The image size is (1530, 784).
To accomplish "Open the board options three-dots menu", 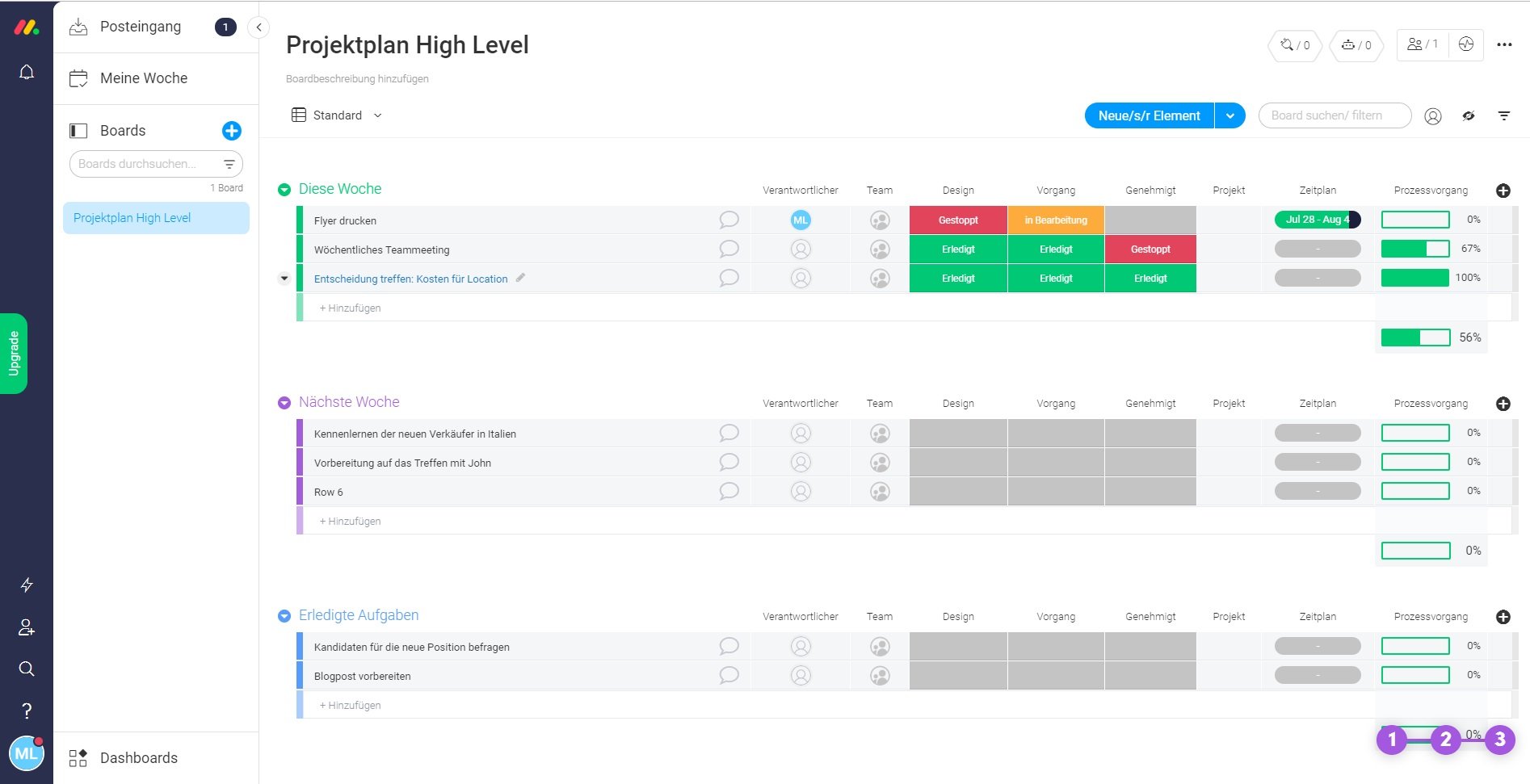I will coord(1504,45).
